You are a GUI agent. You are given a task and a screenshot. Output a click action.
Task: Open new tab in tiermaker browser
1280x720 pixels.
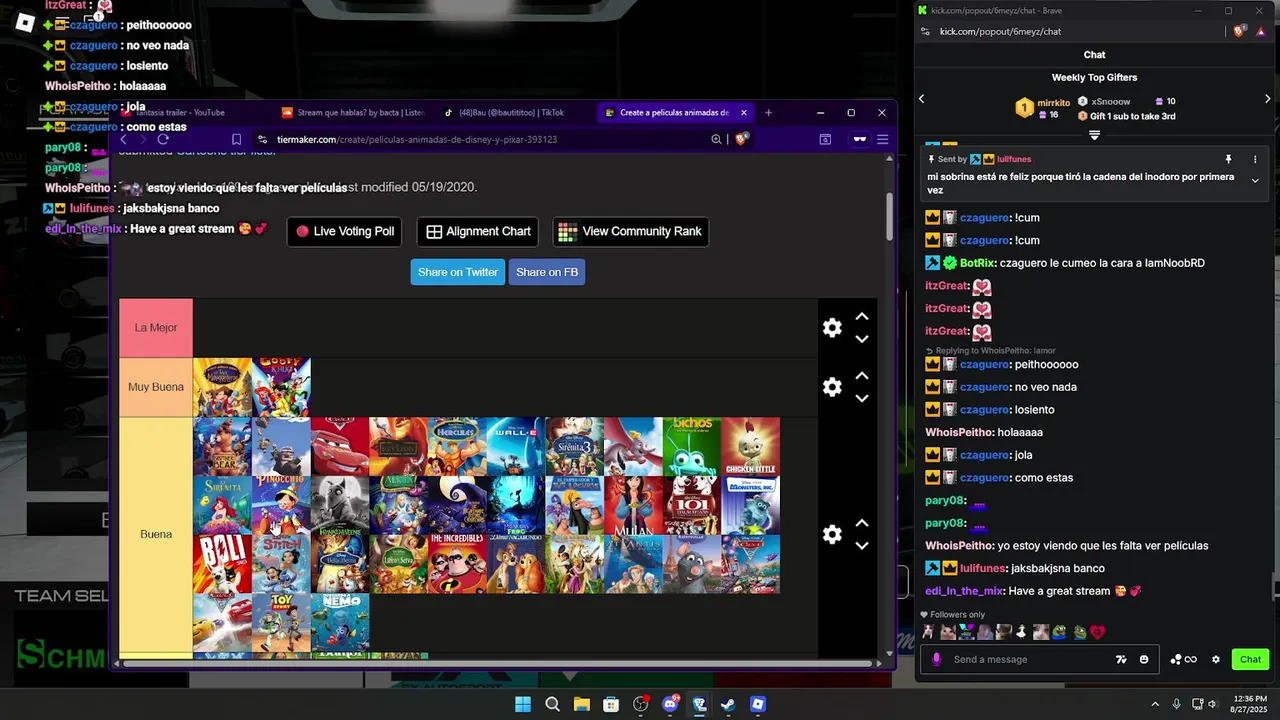(x=768, y=113)
